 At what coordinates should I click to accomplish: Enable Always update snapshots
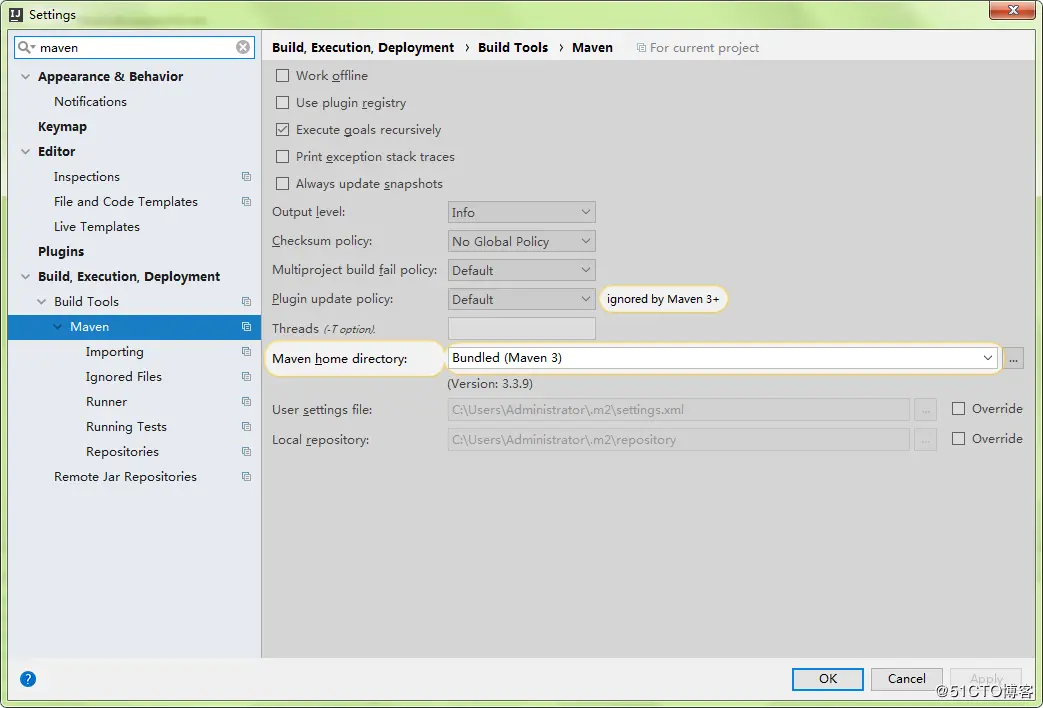(x=283, y=184)
